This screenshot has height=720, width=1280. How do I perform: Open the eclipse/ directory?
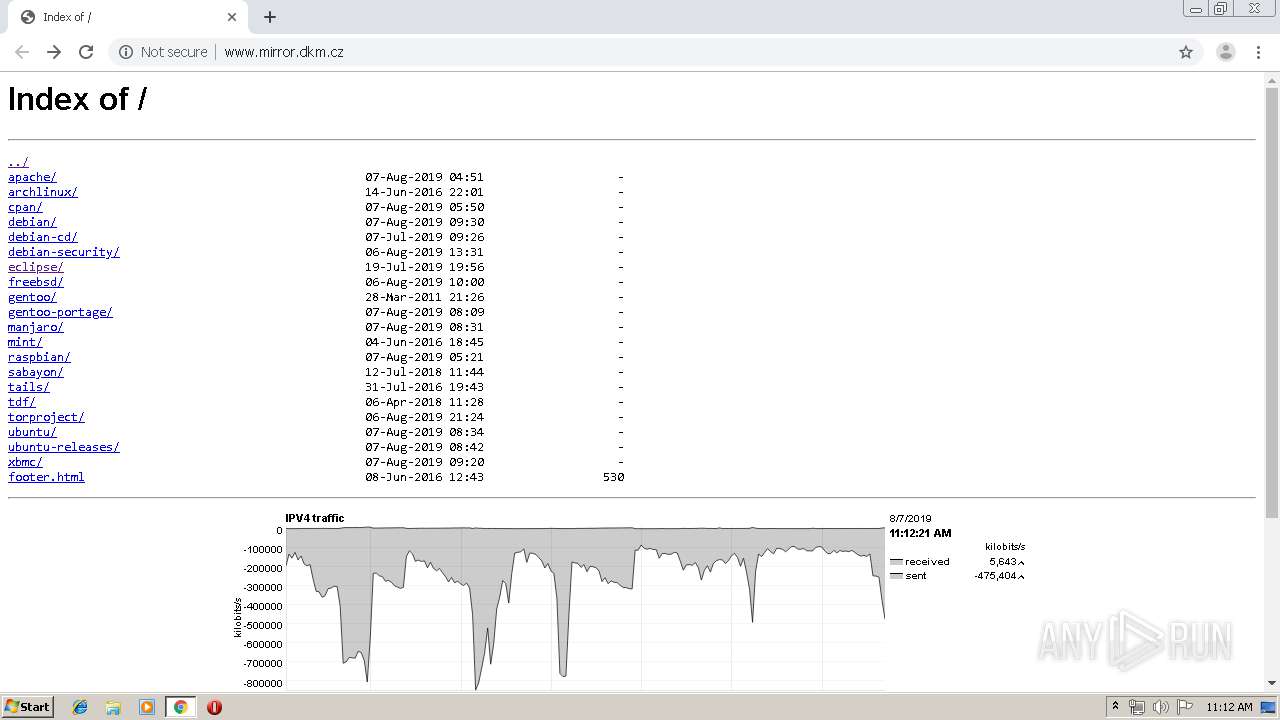pyautogui.click(x=36, y=267)
